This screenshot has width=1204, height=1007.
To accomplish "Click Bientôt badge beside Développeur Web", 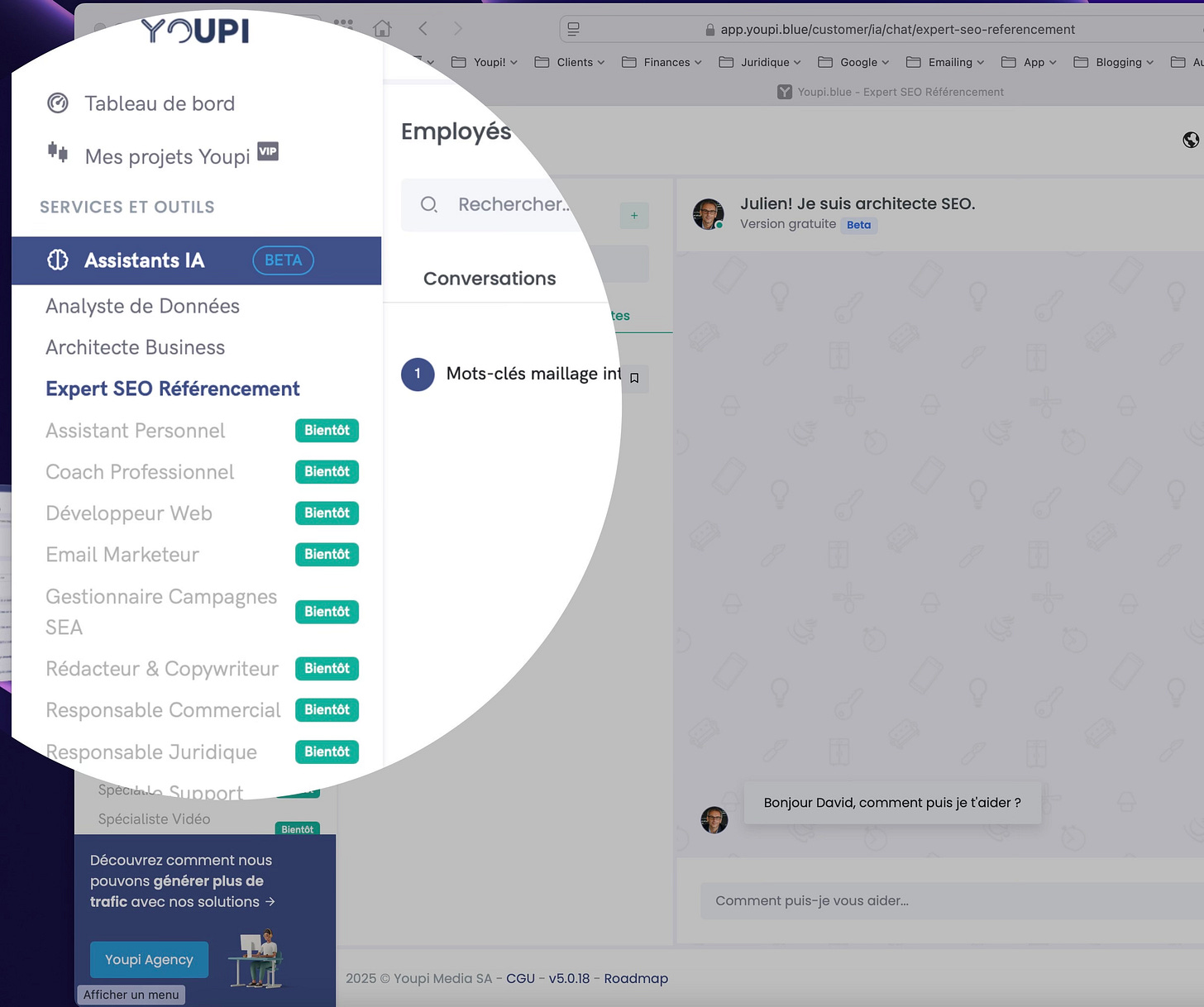I will (327, 513).
